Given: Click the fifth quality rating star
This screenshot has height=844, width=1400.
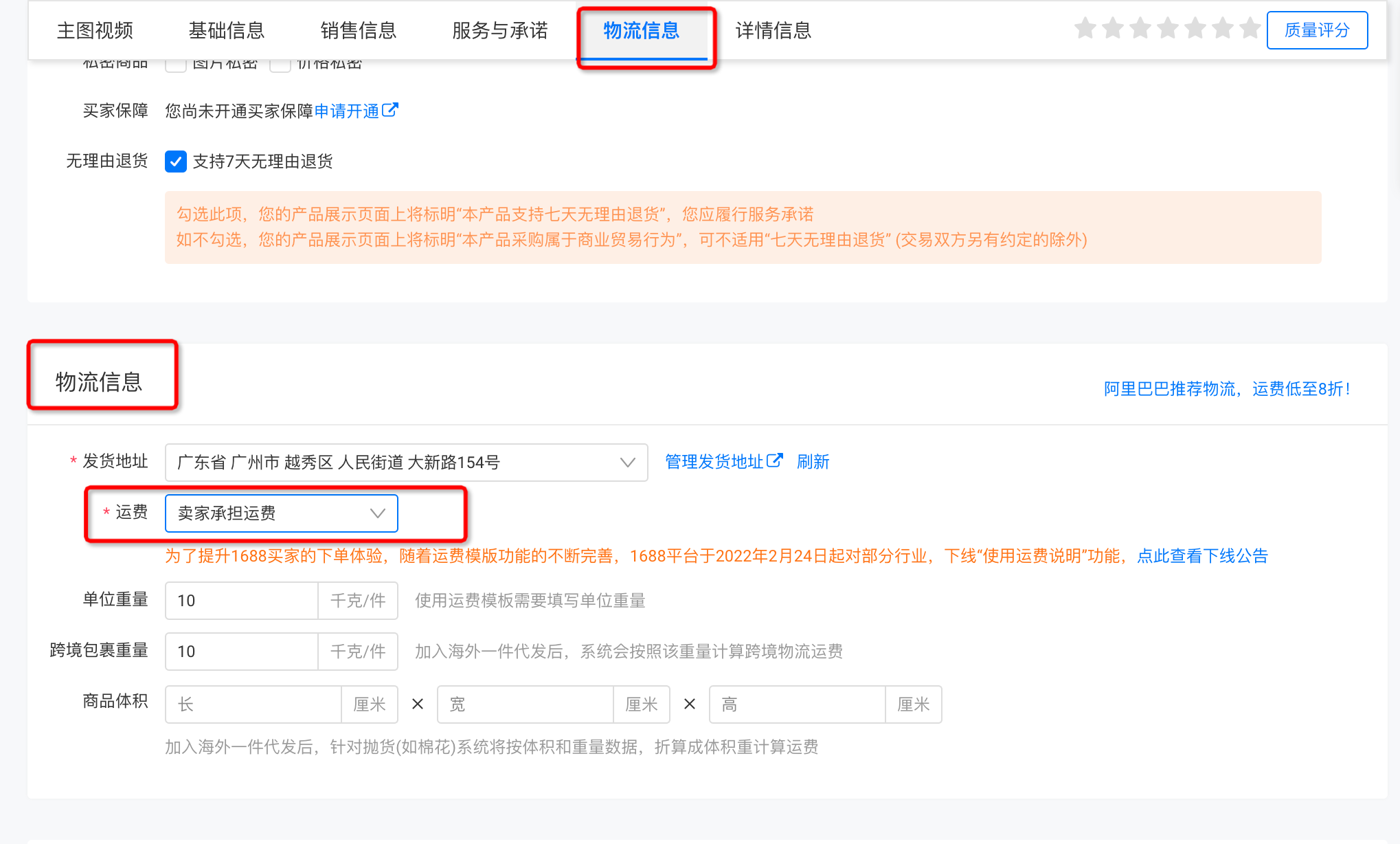Looking at the screenshot, I should click(x=1194, y=28).
